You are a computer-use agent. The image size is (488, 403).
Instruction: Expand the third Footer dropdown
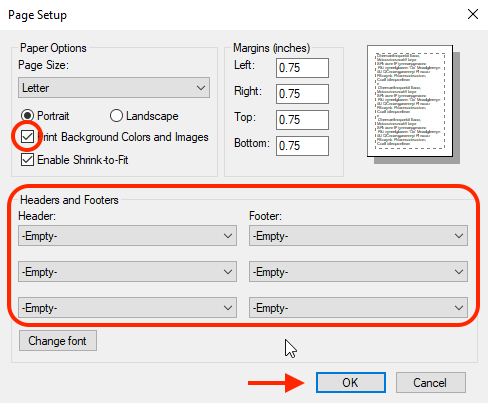(358, 308)
